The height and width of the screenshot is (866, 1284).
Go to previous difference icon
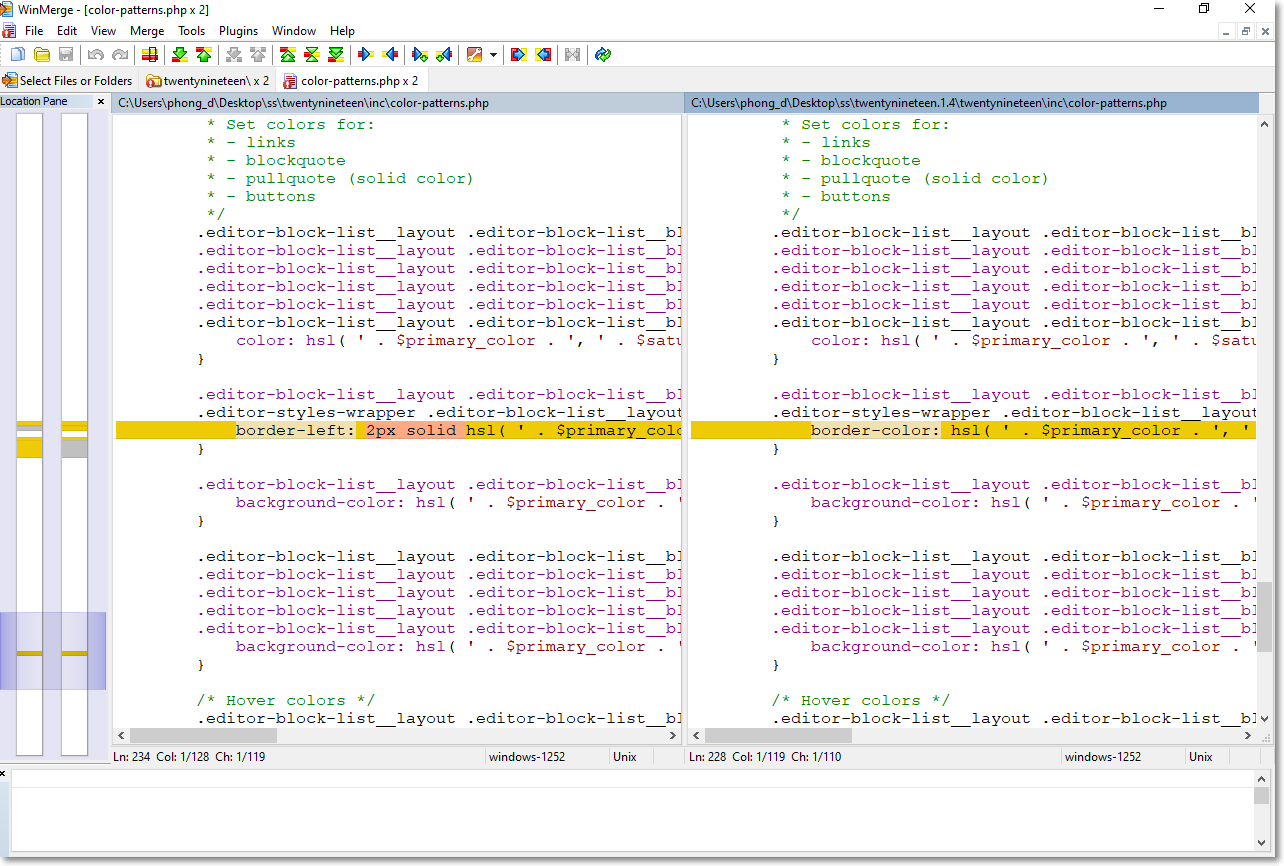pyautogui.click(x=204, y=54)
